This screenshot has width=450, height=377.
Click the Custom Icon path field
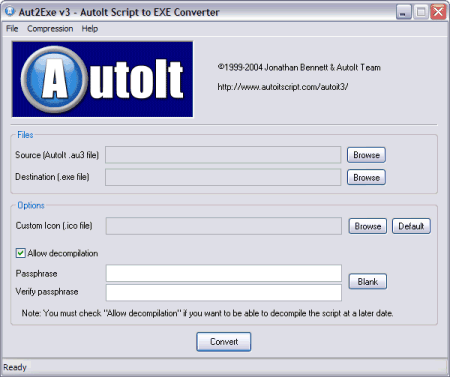[224, 226]
